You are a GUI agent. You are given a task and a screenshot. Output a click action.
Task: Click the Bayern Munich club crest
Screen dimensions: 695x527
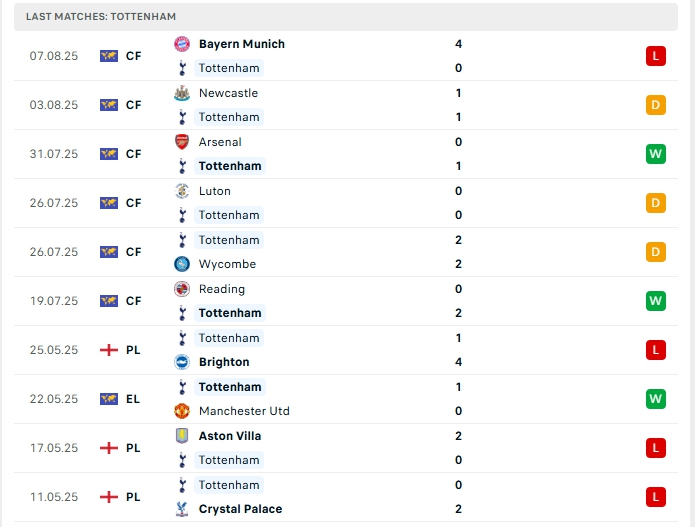click(x=182, y=44)
